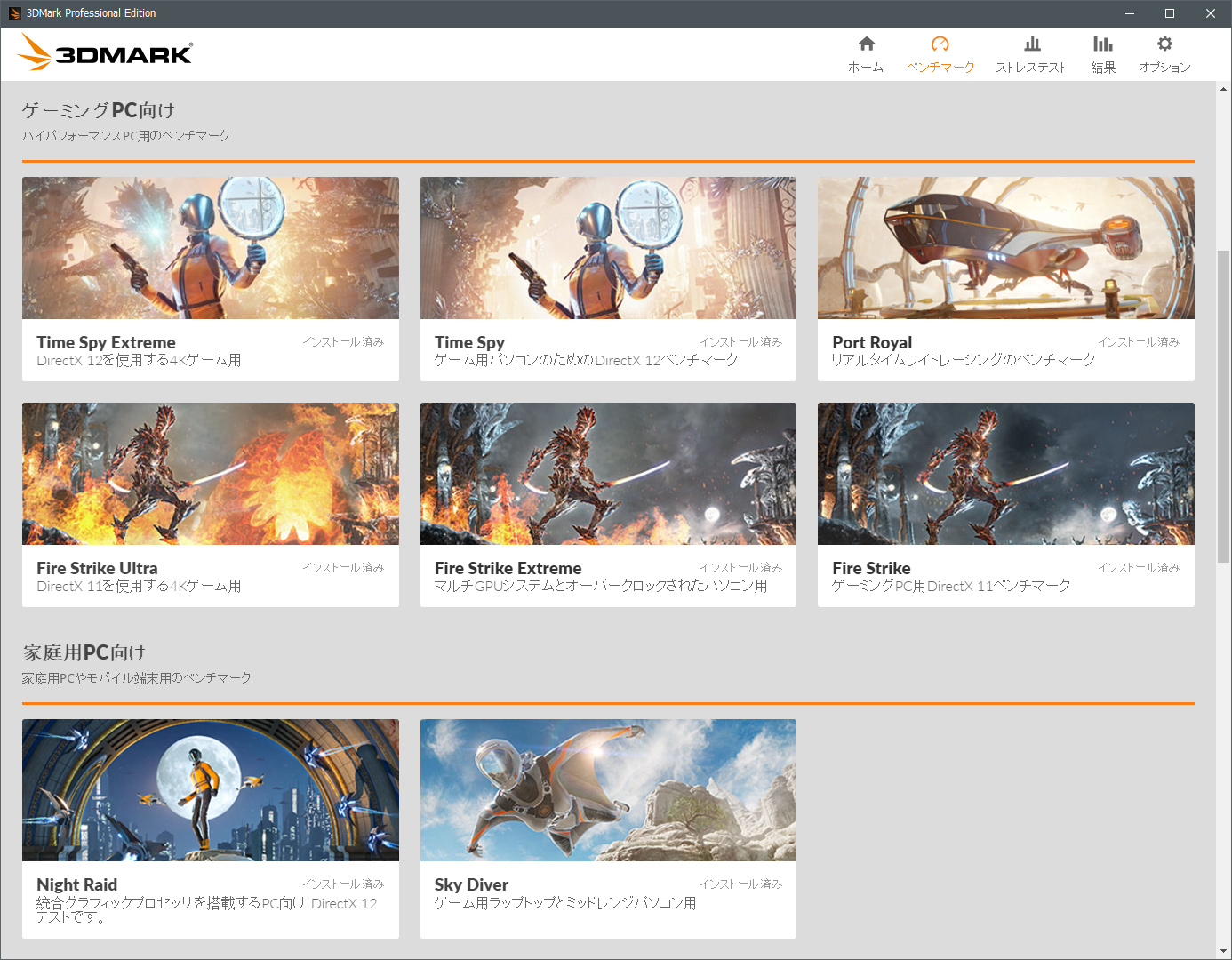Click the Port Royal title text
This screenshot has width=1232, height=960.
pyautogui.click(x=872, y=342)
